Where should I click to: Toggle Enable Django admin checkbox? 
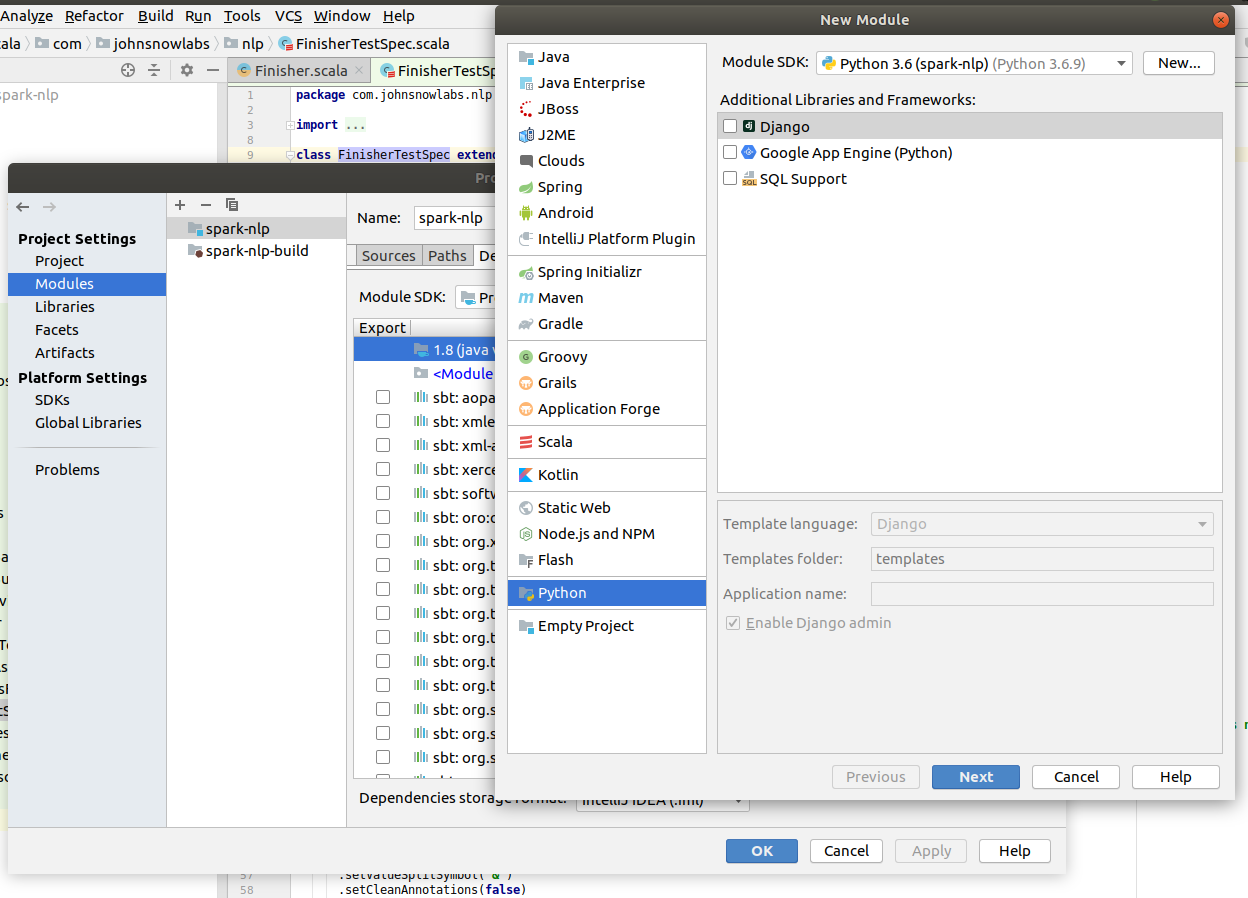(733, 622)
